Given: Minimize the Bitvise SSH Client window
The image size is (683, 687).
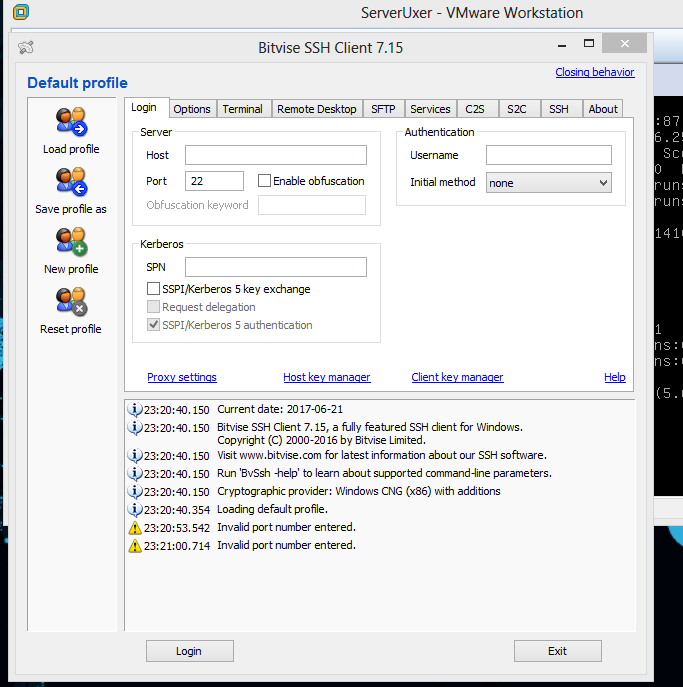Looking at the screenshot, I should point(562,45).
